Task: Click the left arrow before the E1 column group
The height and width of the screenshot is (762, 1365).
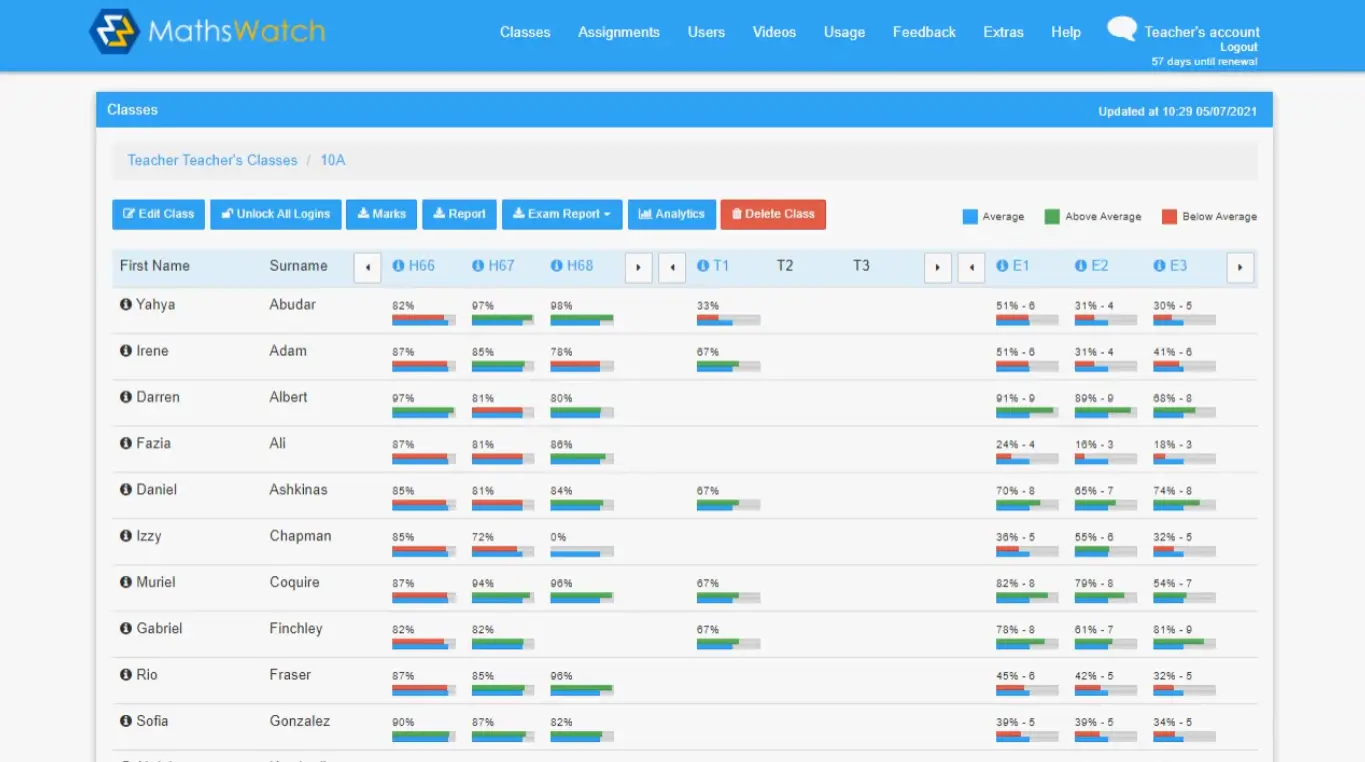Action: (x=970, y=267)
